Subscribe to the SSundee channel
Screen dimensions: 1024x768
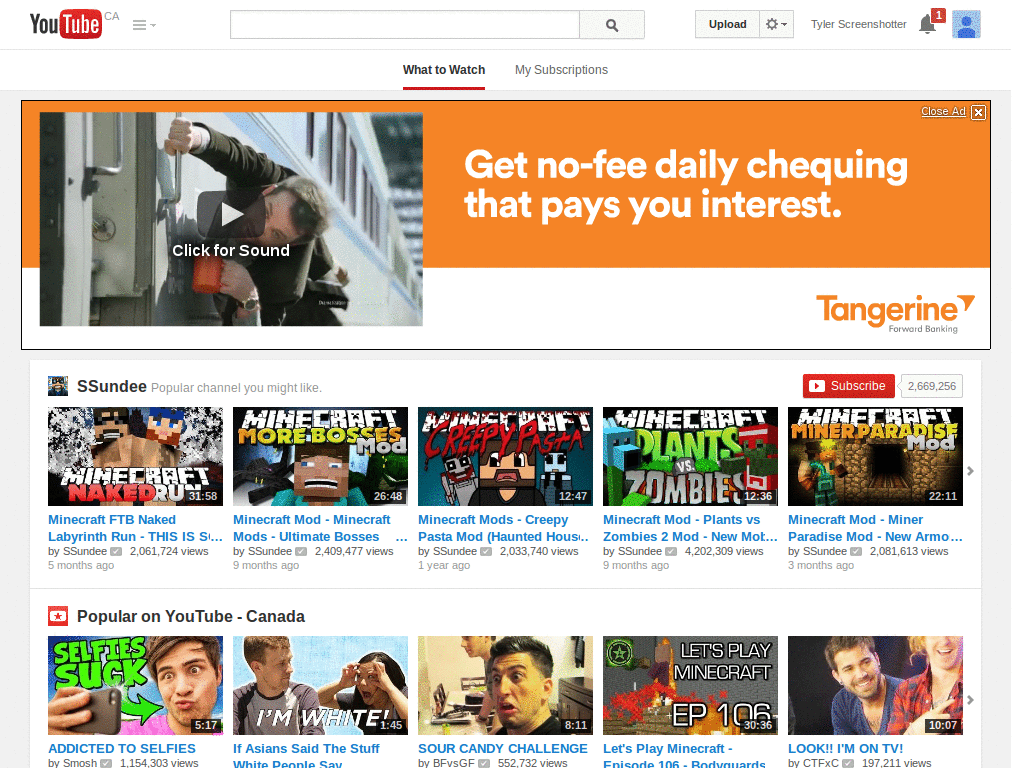pos(848,386)
